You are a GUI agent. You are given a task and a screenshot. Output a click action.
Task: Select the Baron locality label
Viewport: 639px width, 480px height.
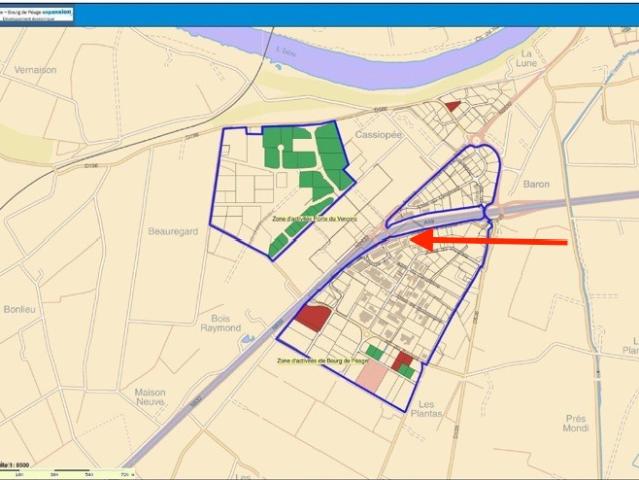536,184
